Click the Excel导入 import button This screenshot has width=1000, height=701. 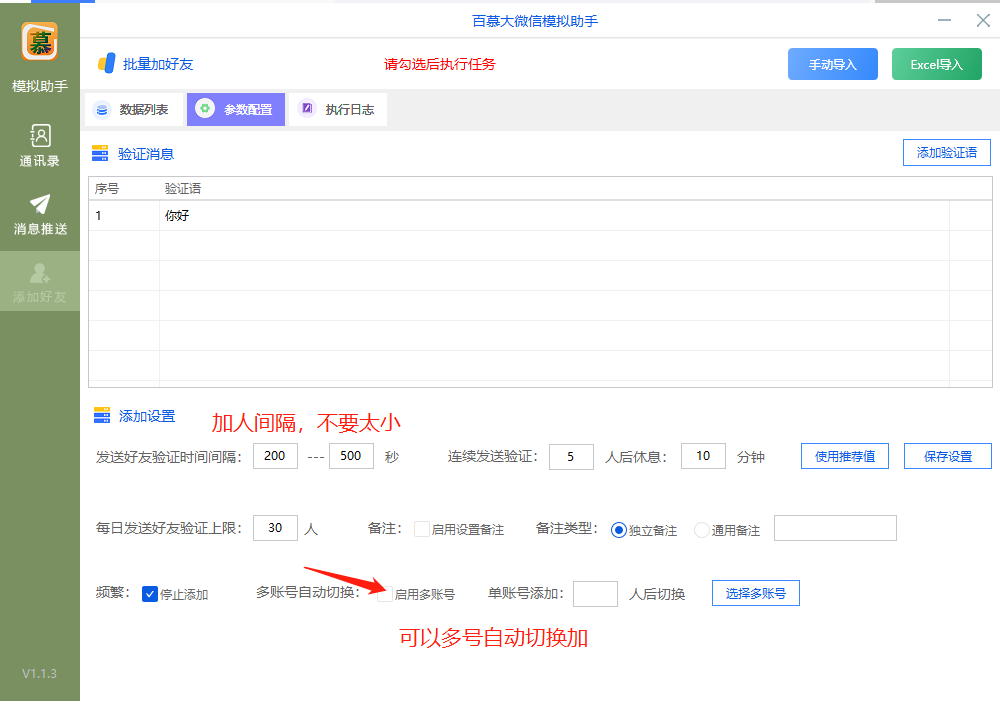point(936,63)
